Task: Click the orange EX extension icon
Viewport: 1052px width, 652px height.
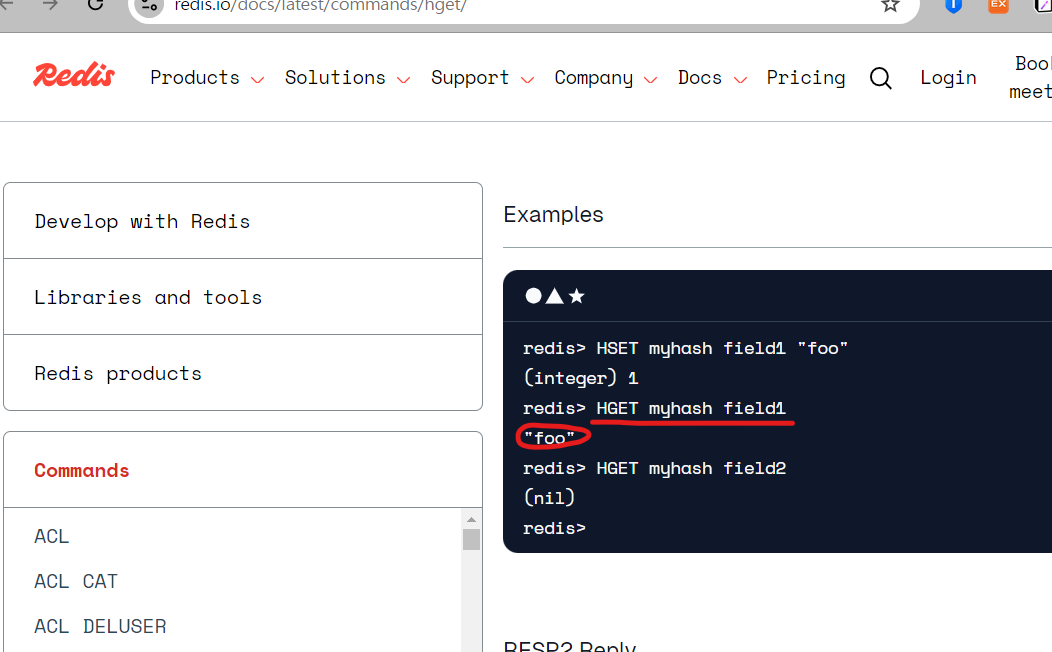Action: [998, 5]
